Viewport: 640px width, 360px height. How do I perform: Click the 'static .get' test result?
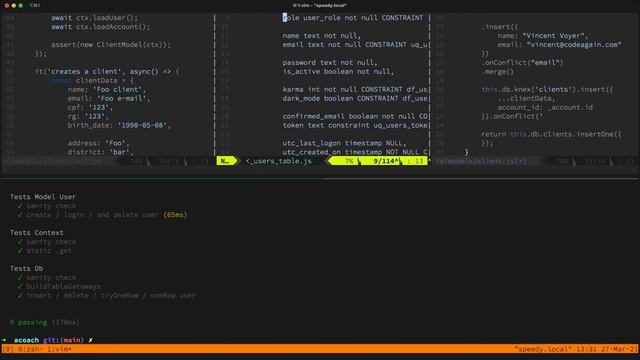pos(49,251)
